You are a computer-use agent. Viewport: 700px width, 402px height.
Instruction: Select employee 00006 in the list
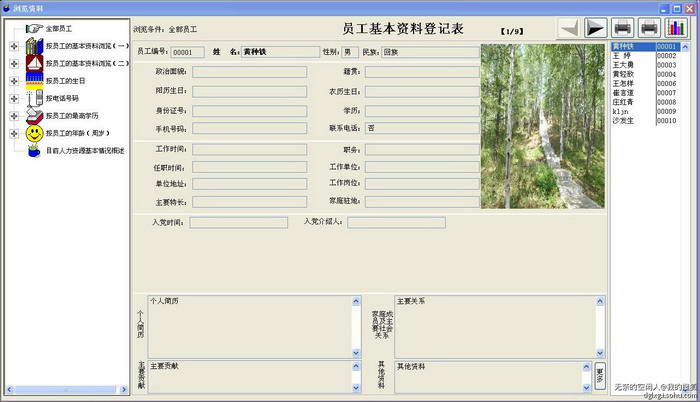click(645, 84)
